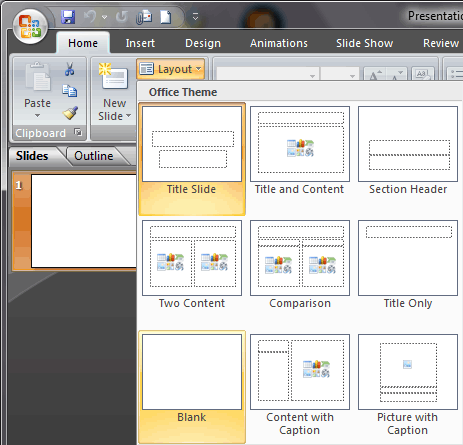The height and width of the screenshot is (445, 463).
Task: Save the presentation using floppy icon
Action: 68,16
